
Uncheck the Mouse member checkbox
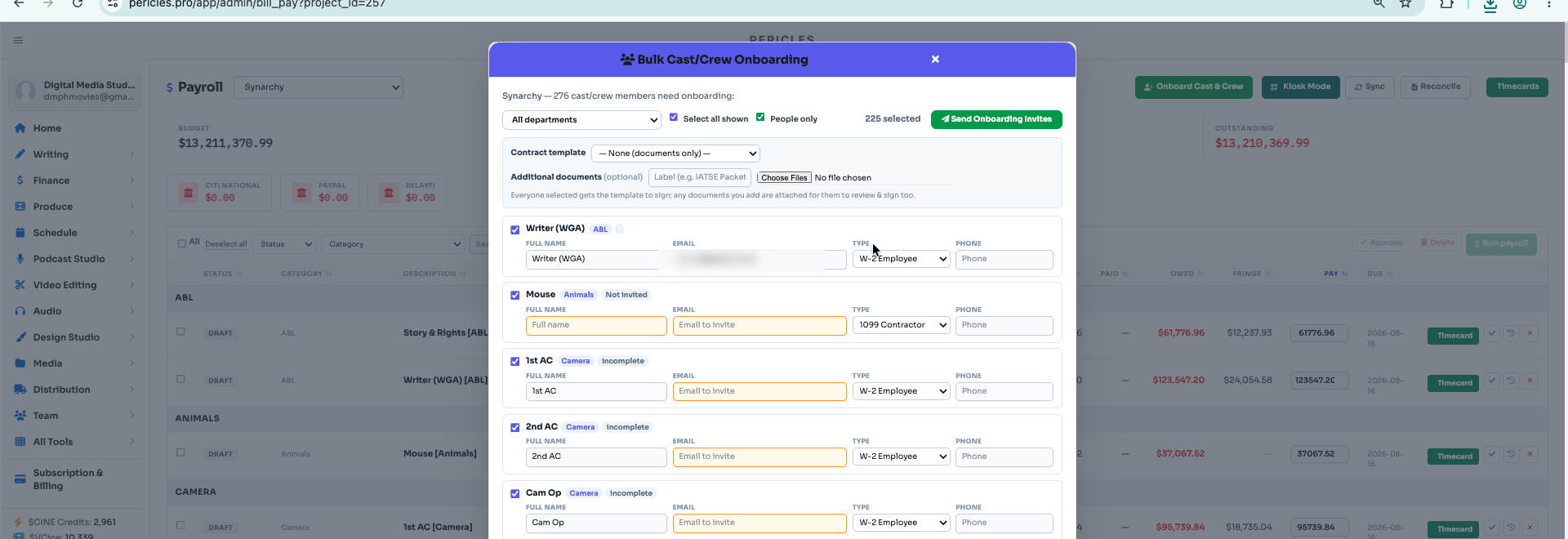(514, 296)
